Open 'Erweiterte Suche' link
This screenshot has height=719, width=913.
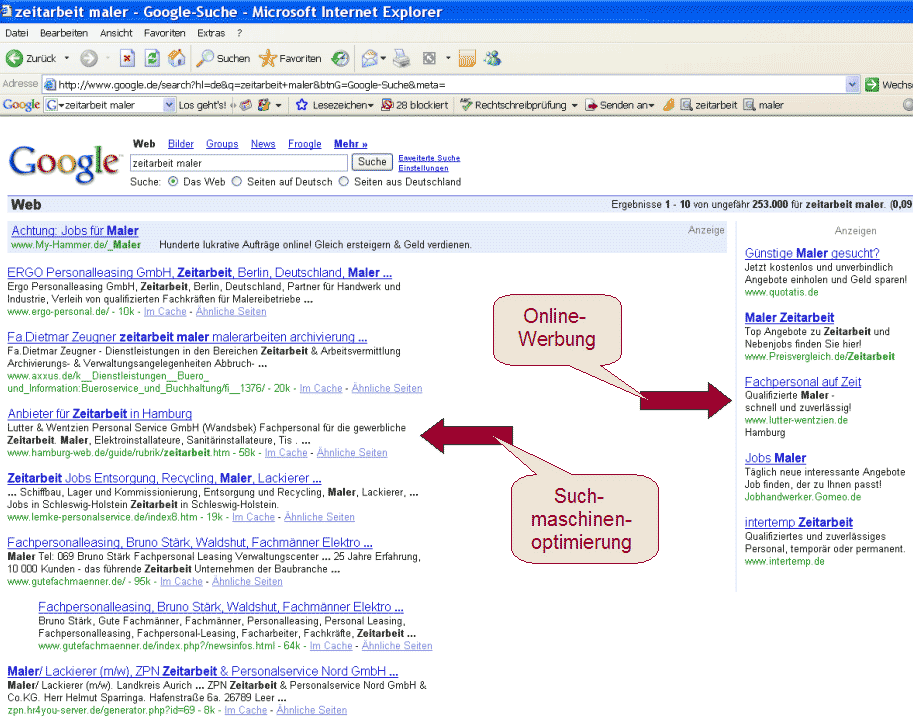point(429,158)
